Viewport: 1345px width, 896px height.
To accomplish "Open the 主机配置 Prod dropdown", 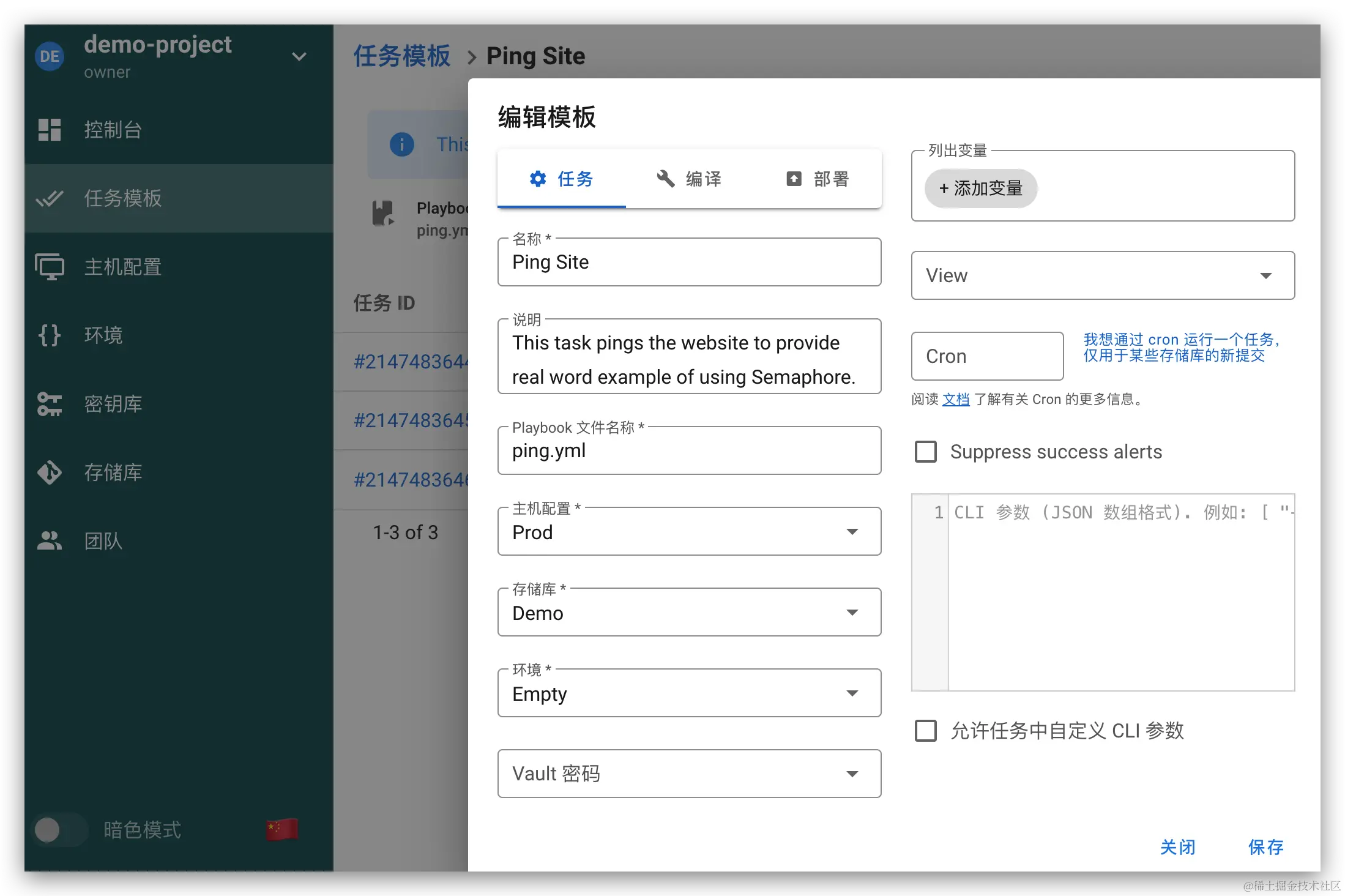I will point(689,532).
